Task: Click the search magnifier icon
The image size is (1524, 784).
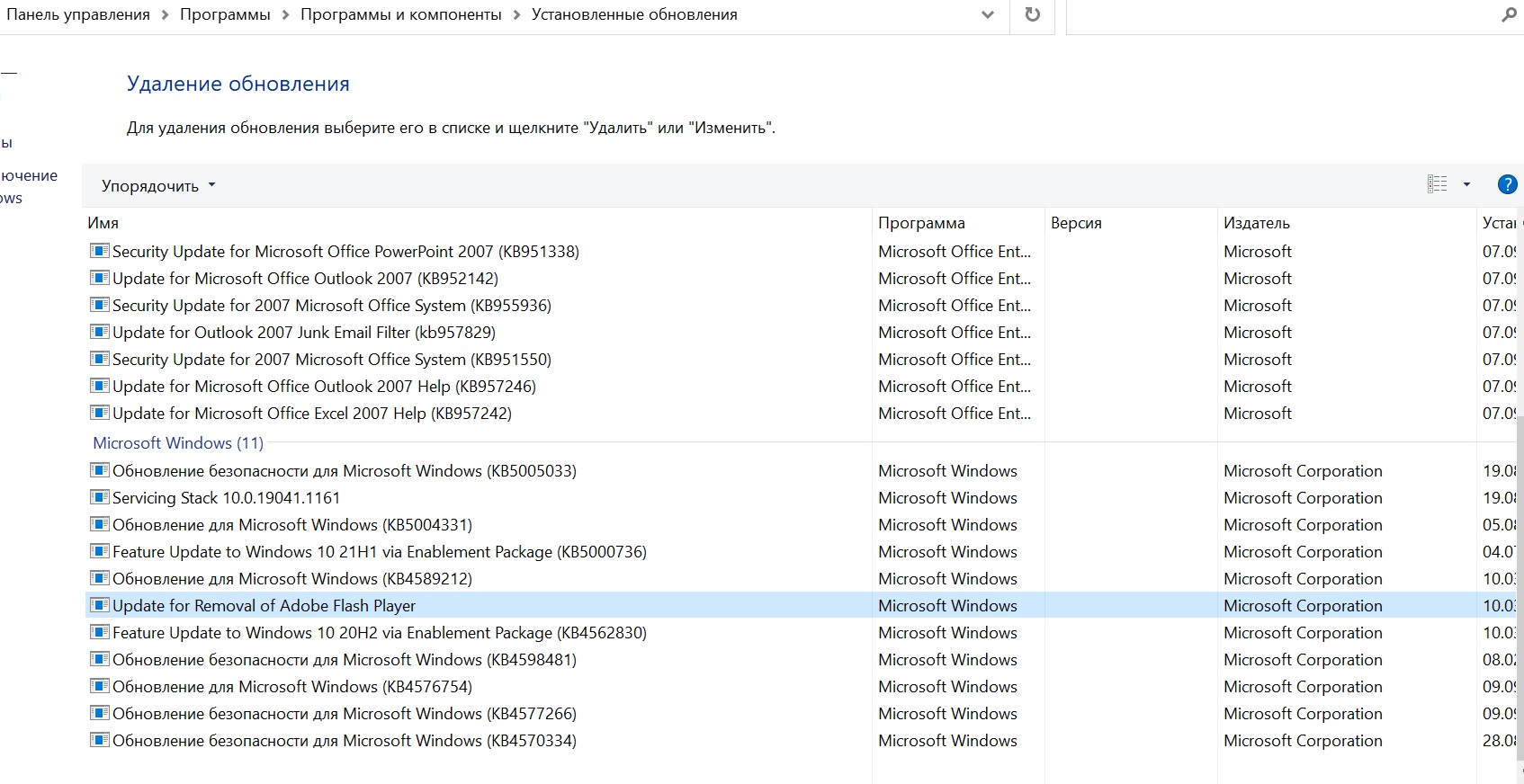Action: point(1509,14)
